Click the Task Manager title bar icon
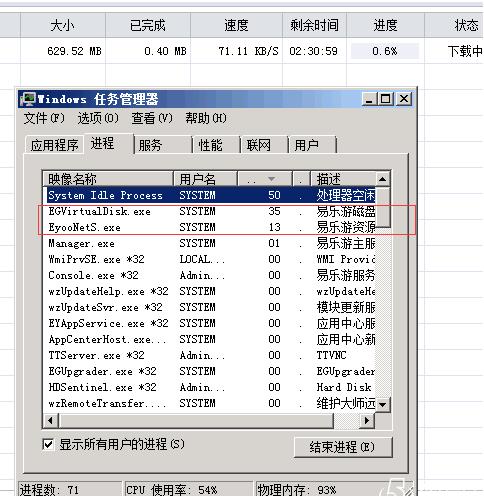 point(28,99)
